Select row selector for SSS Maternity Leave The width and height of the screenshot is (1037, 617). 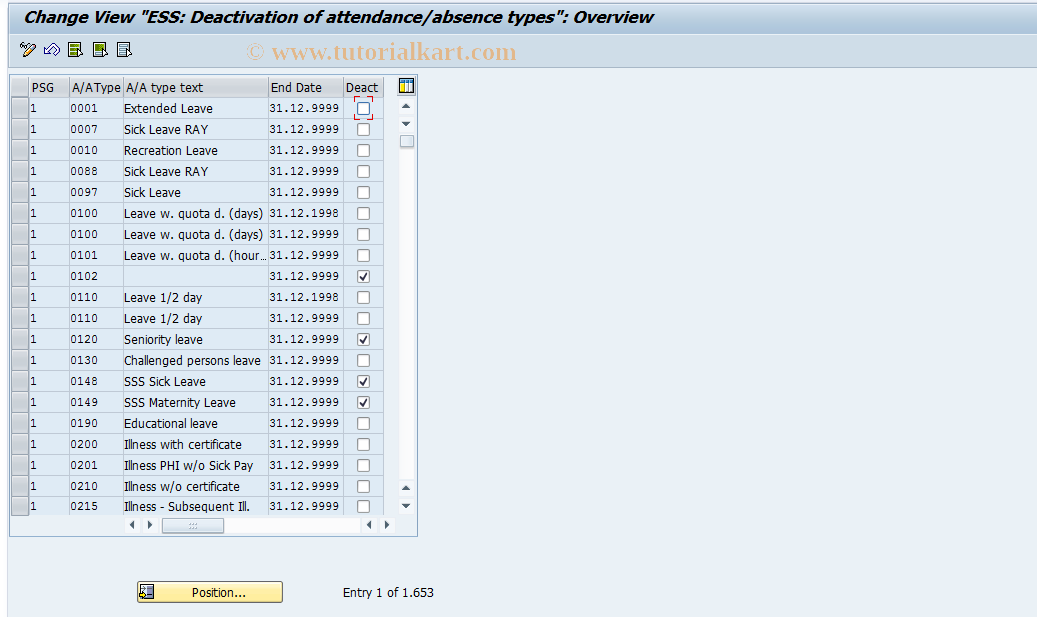click(20, 402)
